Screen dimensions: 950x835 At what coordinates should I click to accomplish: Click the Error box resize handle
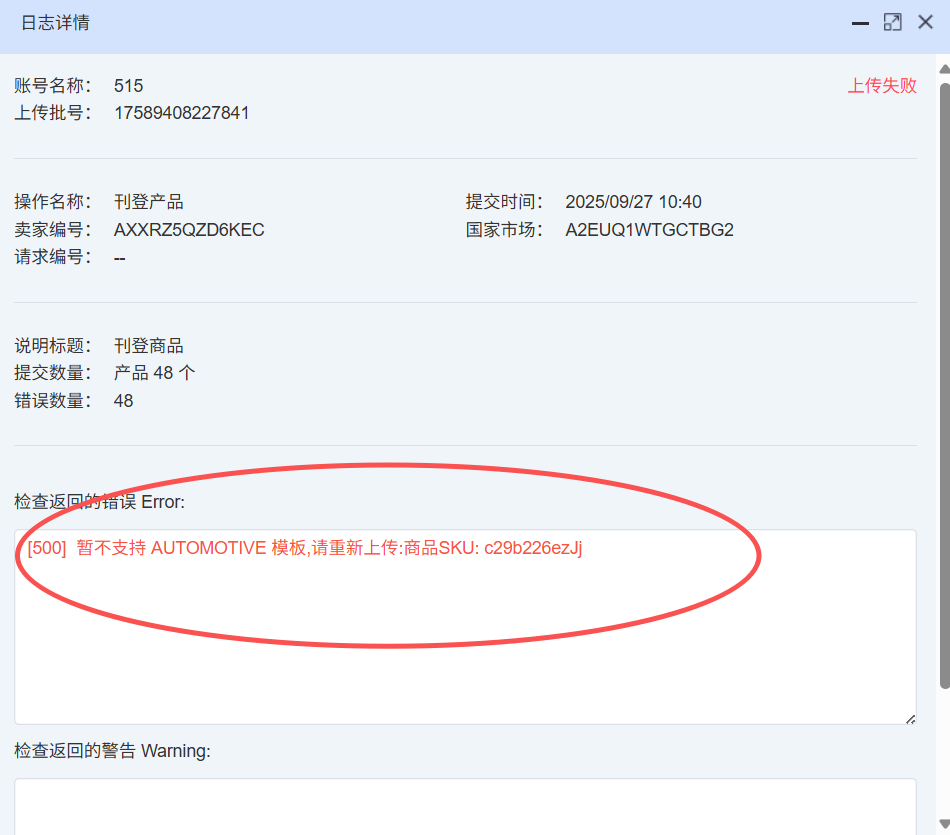pyautogui.click(x=909, y=717)
